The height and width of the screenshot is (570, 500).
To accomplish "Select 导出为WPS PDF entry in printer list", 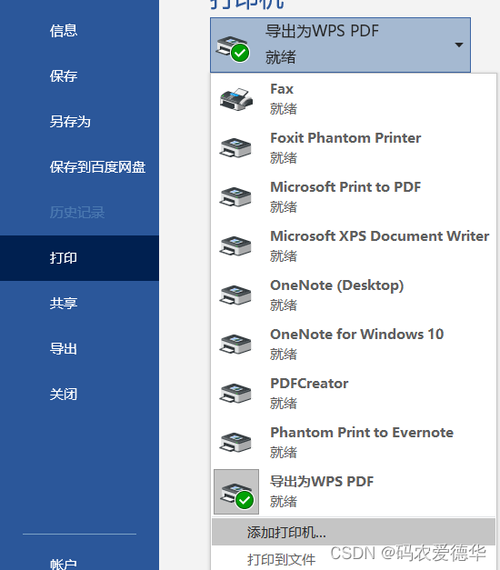I will pyautogui.click(x=353, y=491).
